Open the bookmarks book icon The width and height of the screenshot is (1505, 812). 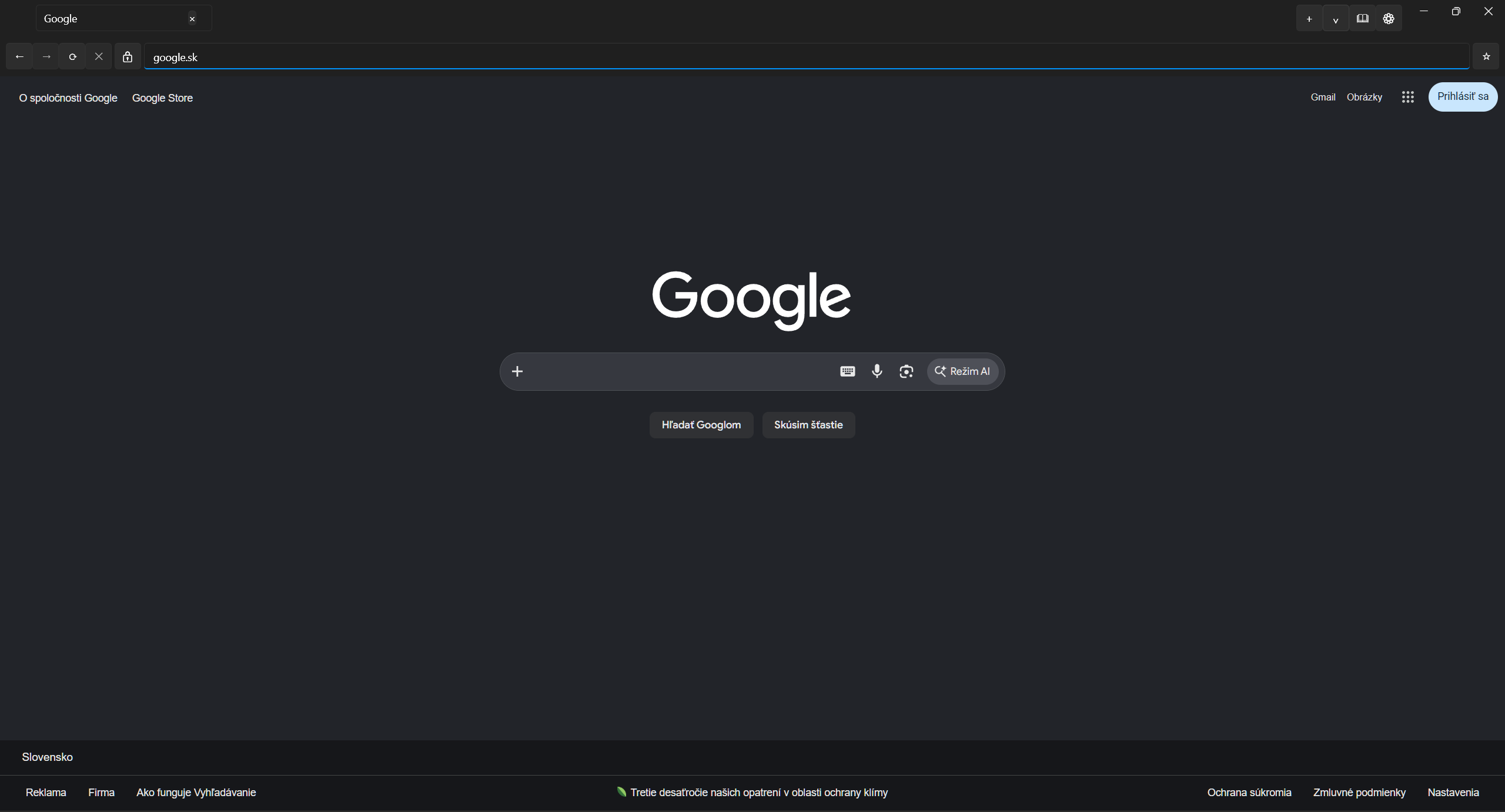coord(1362,18)
